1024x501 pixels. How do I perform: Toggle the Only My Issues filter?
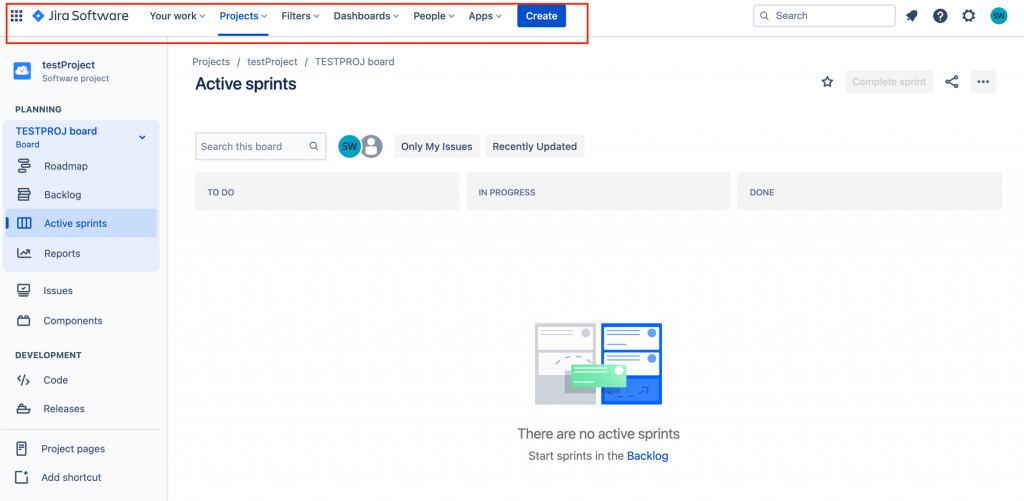(x=437, y=146)
